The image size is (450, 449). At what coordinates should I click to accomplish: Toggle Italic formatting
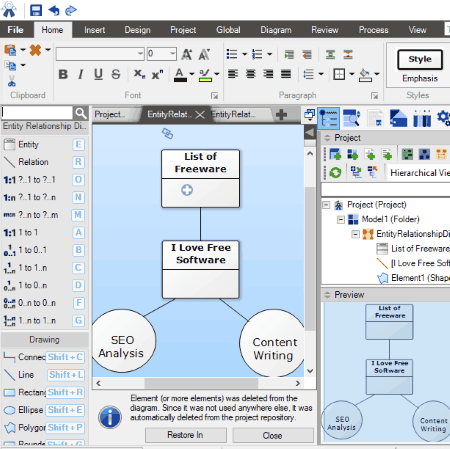(80, 74)
